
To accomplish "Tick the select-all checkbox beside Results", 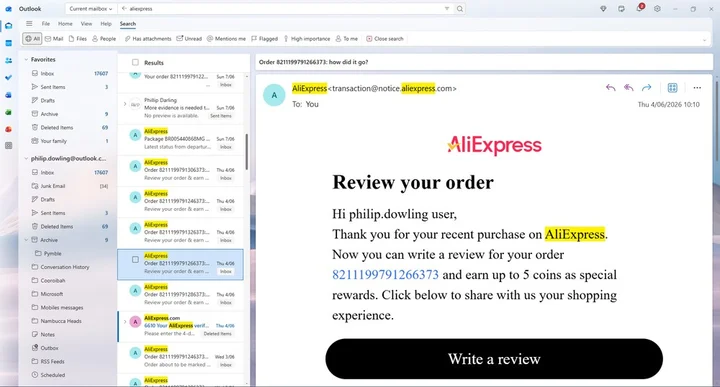I will click(x=135, y=62).
